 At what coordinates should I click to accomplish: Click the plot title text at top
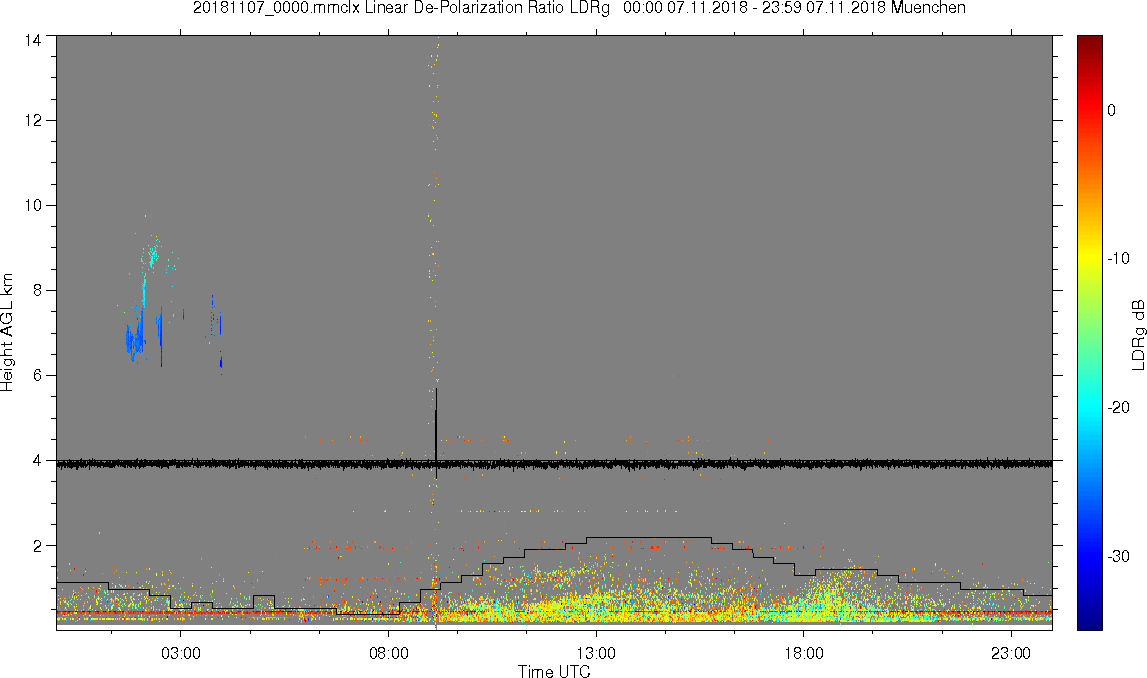click(579, 8)
